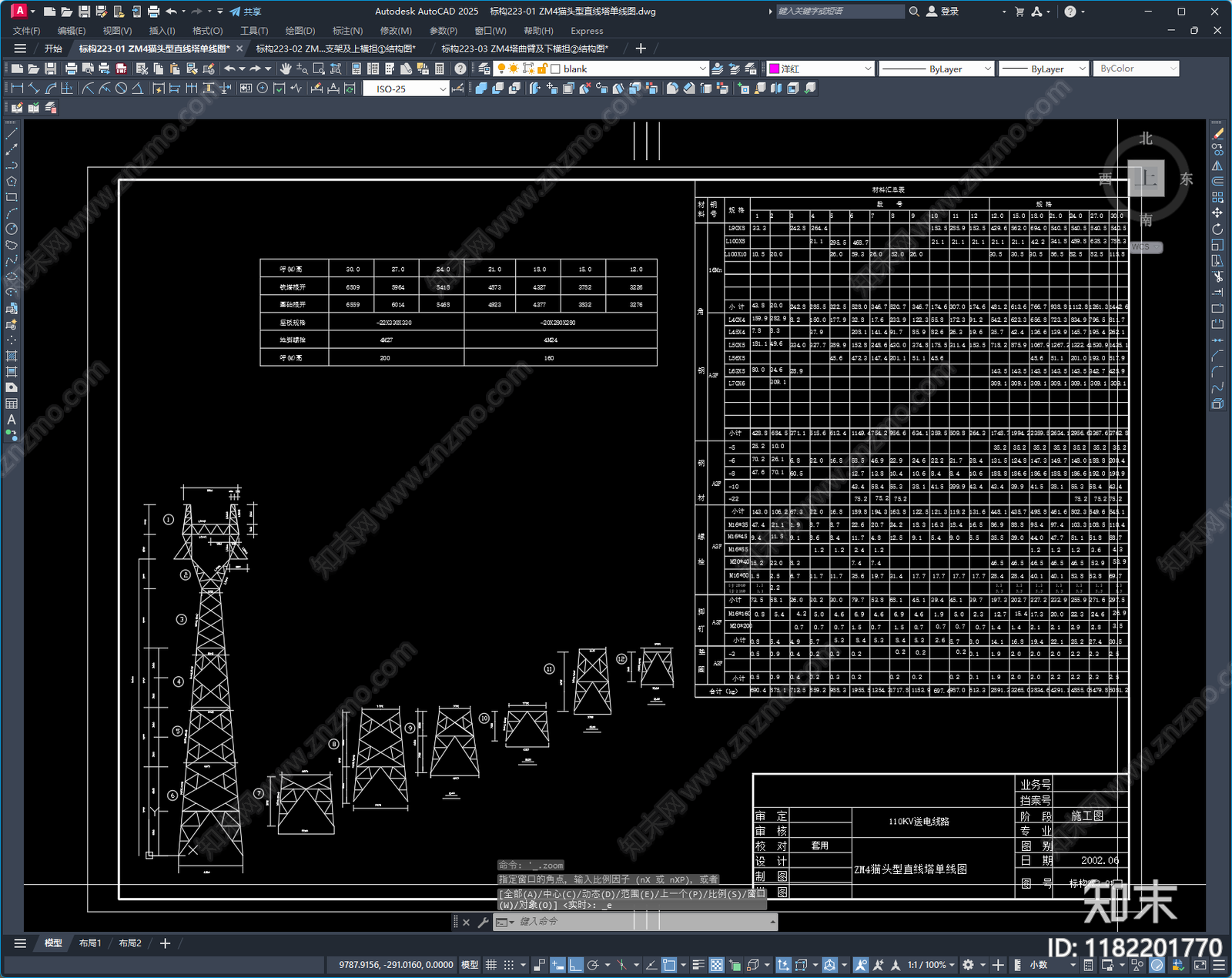Click the keyword search field in title bar

[840, 12]
